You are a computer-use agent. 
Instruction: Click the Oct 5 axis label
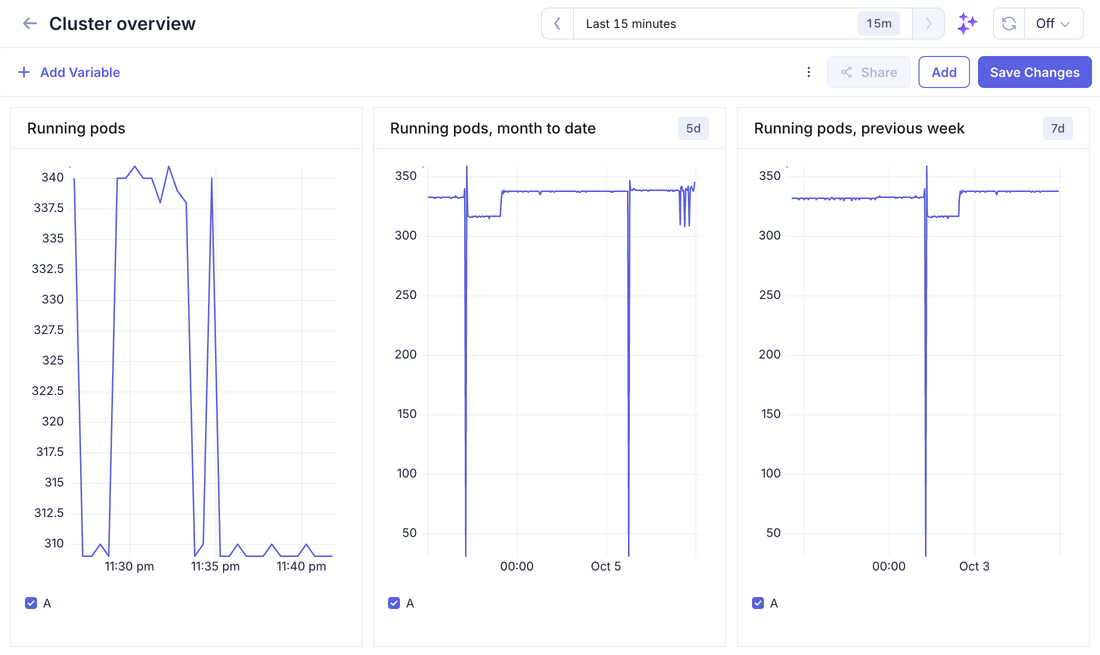tap(605, 567)
